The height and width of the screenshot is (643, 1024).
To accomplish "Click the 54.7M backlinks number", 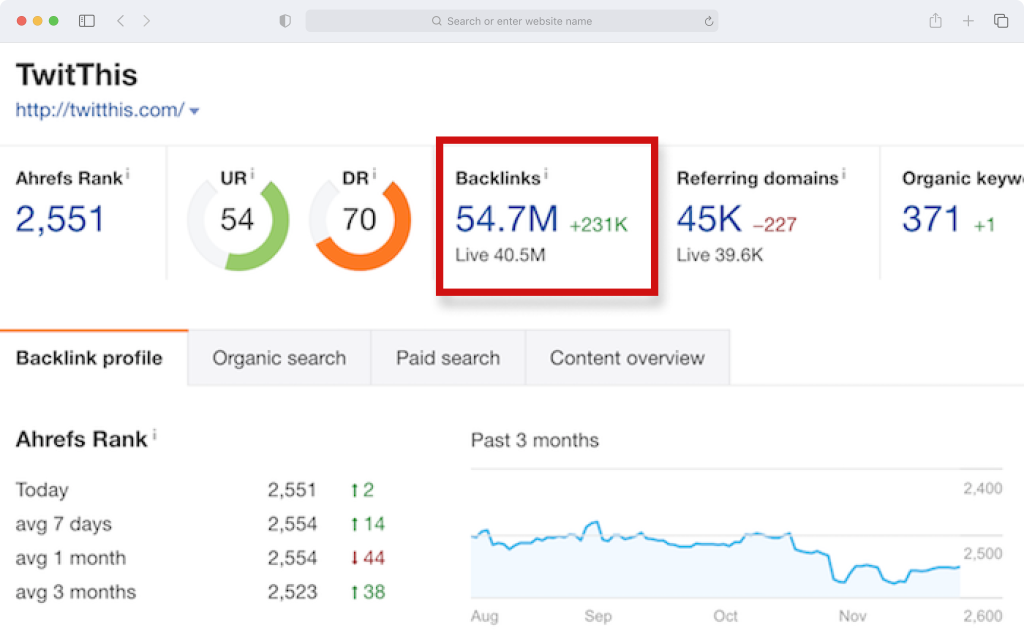I will point(507,219).
